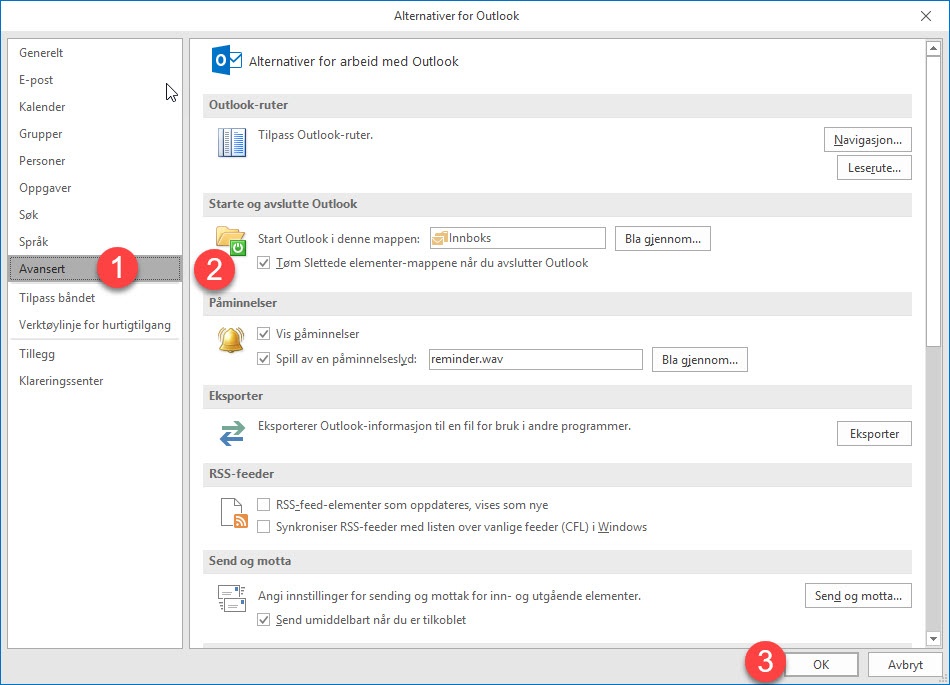Uncheck the 'Vis påminnelser' checkbox

coord(264,334)
